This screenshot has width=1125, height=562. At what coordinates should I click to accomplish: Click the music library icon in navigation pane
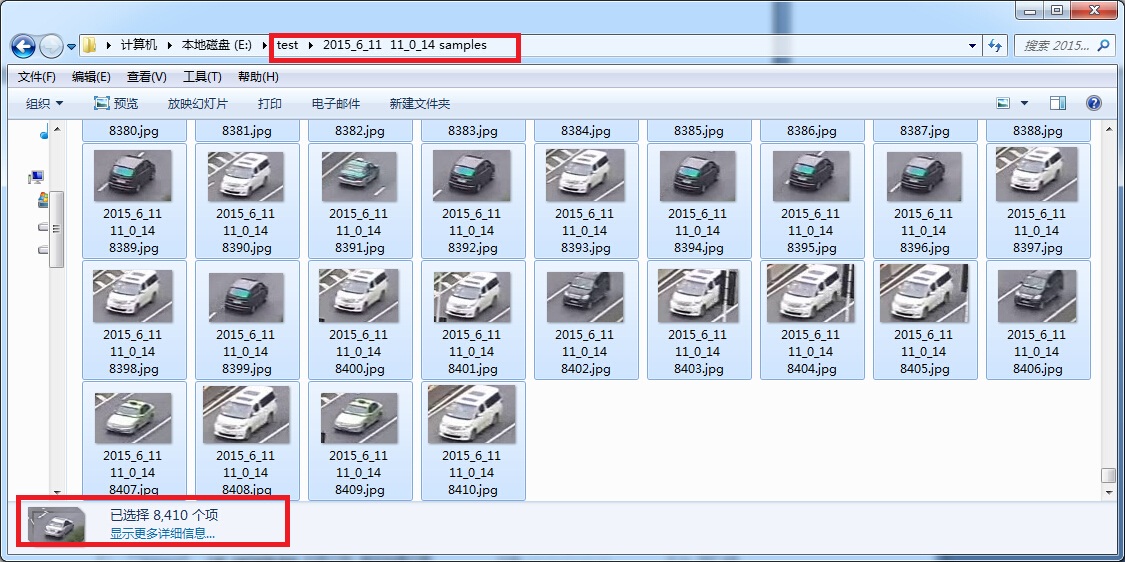point(44,132)
